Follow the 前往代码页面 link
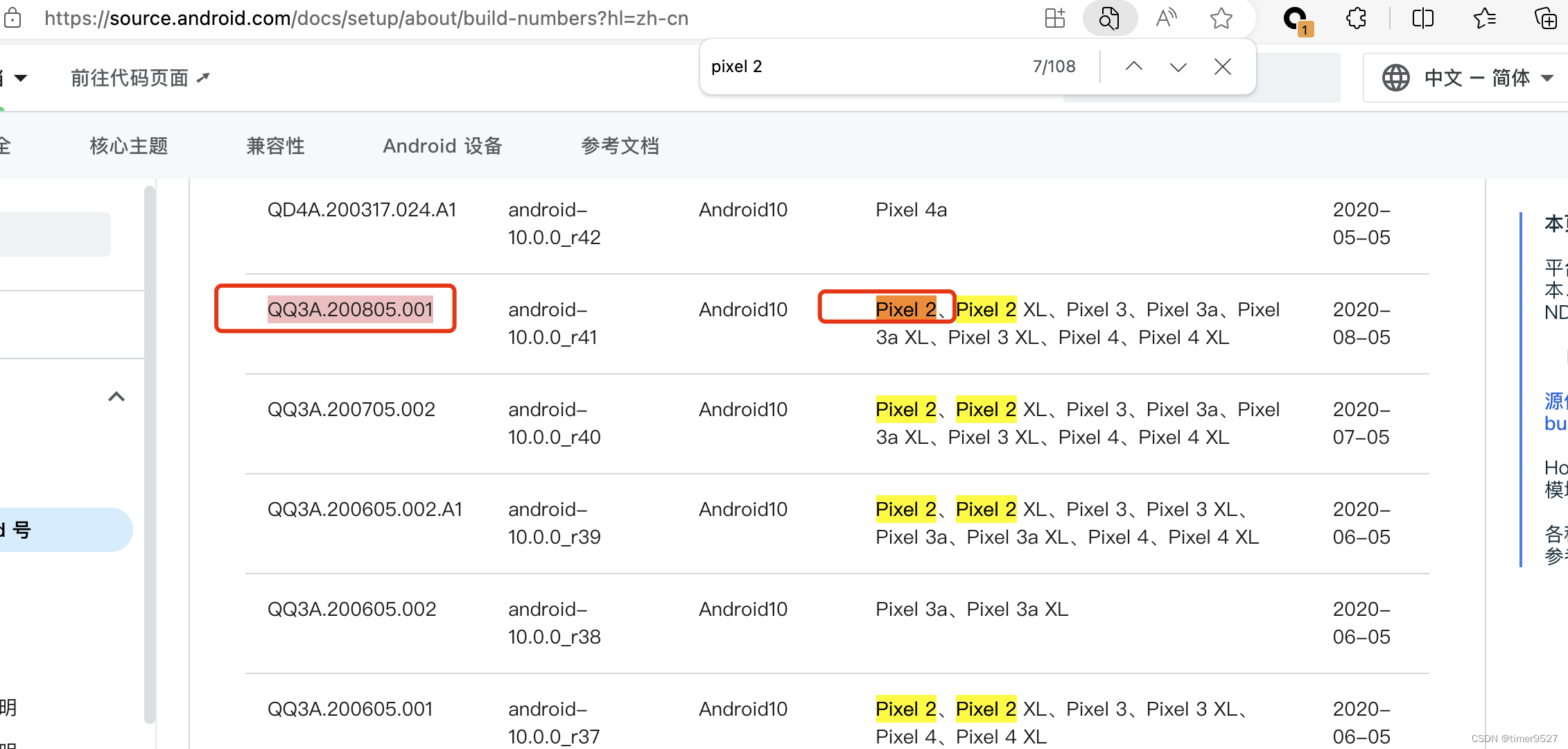 pyautogui.click(x=130, y=78)
